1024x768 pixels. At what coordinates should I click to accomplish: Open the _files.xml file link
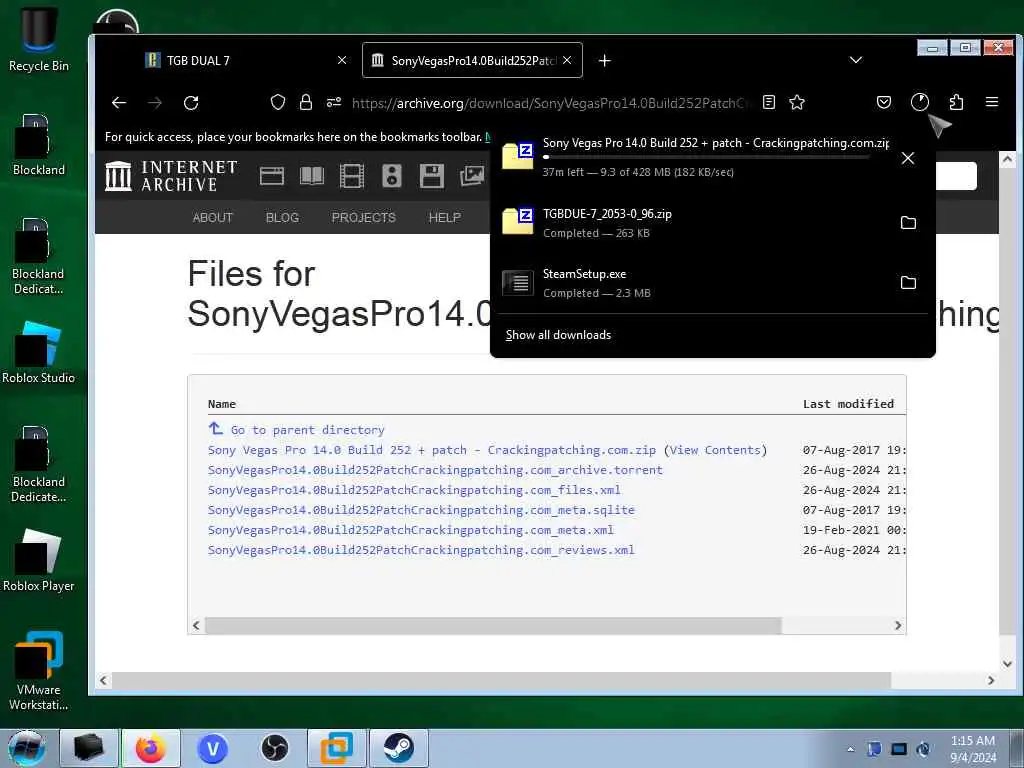point(414,490)
